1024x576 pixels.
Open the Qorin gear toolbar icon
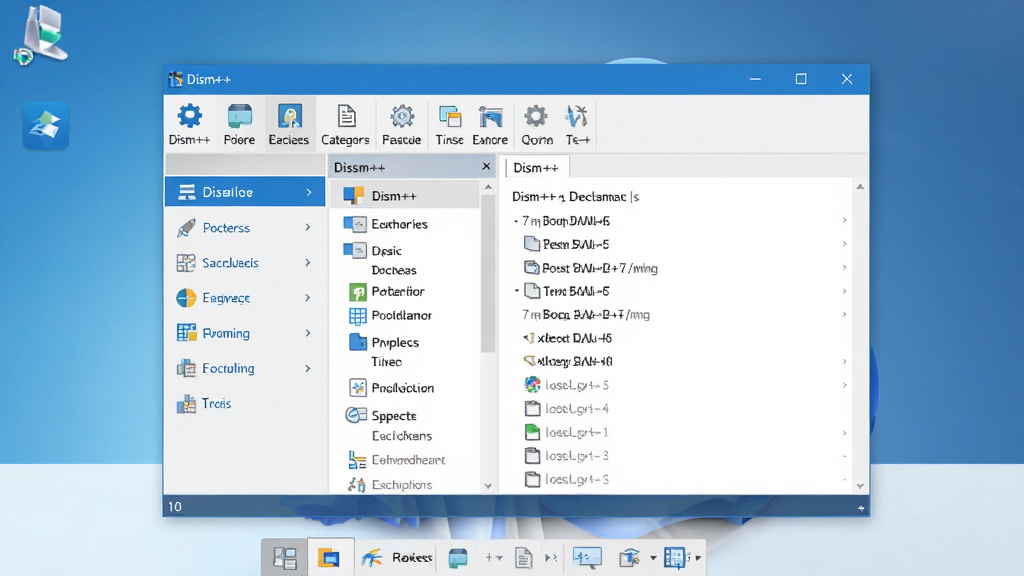pos(537,123)
